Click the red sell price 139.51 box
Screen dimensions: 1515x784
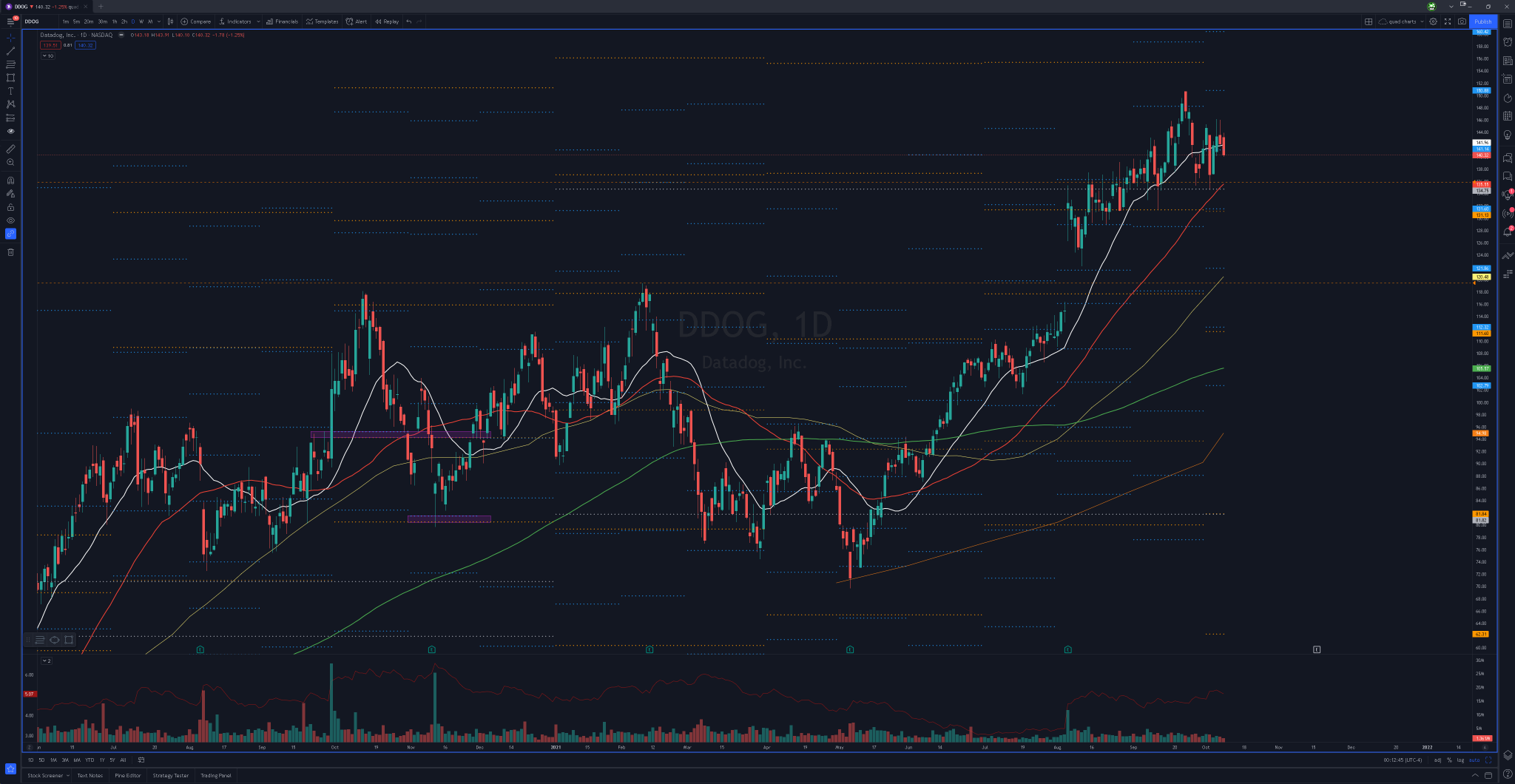(50, 45)
